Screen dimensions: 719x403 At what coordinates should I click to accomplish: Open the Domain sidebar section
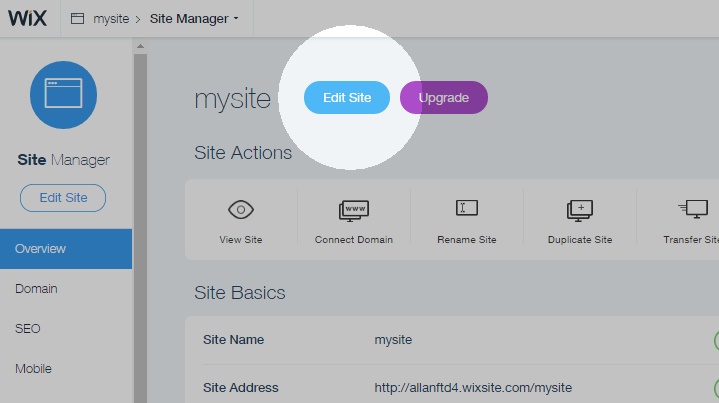(36, 288)
